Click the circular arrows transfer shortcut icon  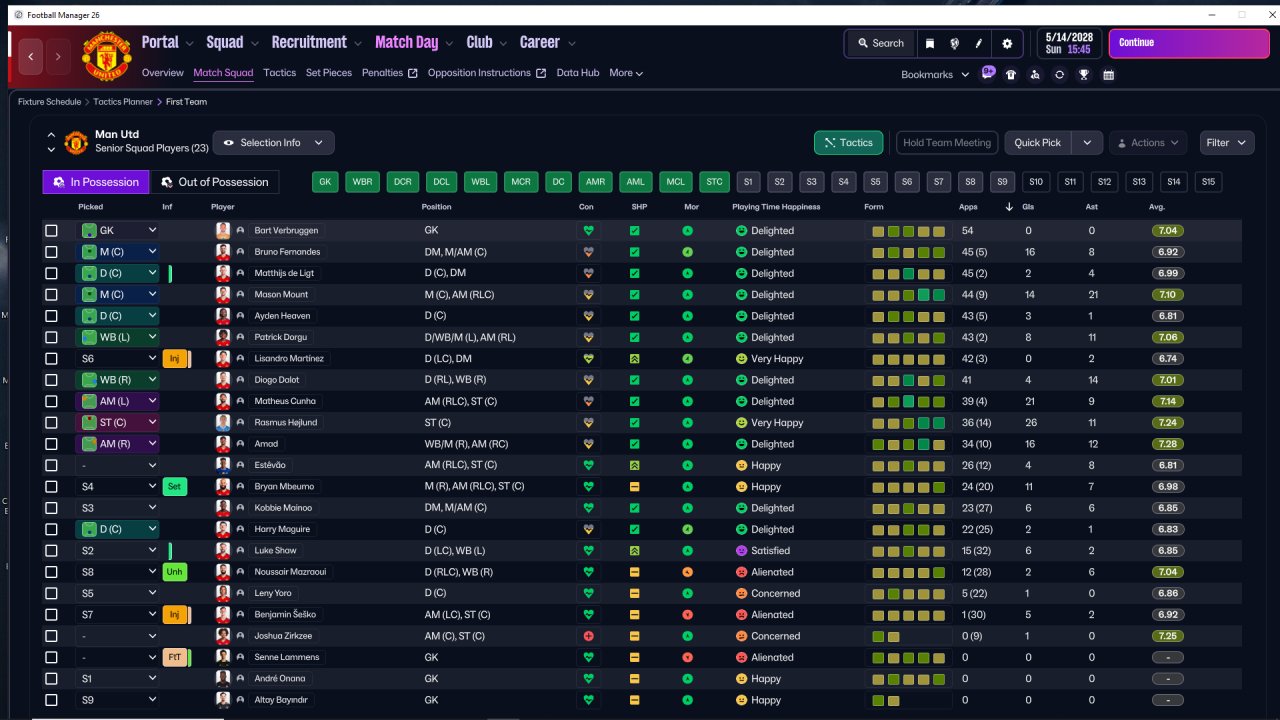pos(1060,75)
